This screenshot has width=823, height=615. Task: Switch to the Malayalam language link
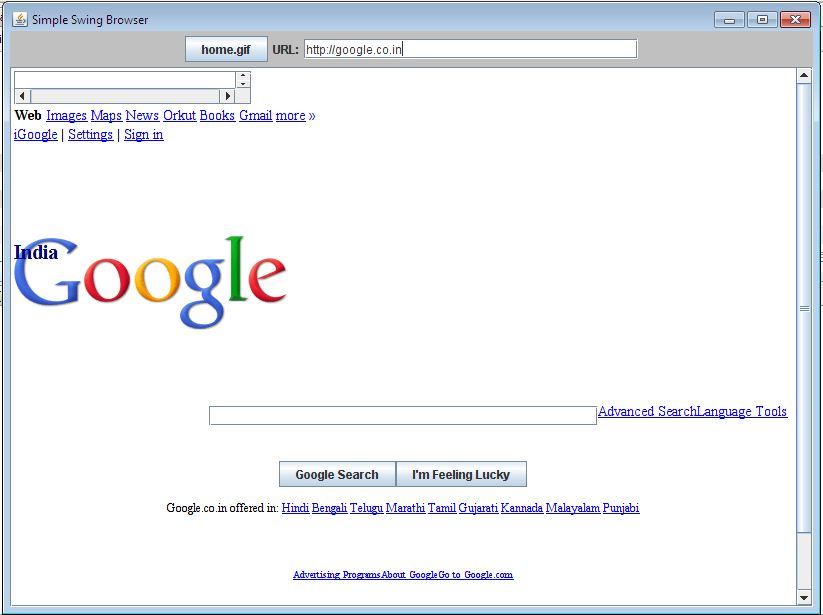573,508
